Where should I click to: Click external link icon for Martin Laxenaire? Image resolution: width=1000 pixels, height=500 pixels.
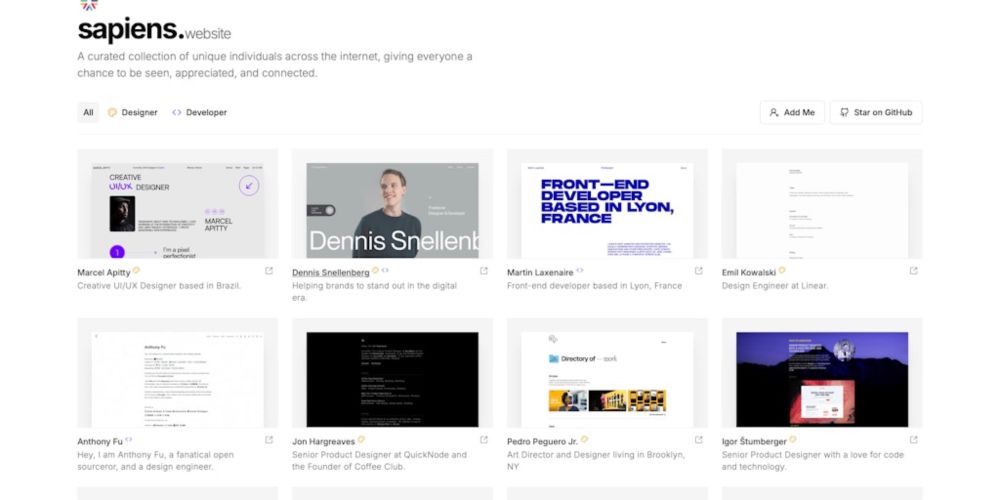point(699,271)
